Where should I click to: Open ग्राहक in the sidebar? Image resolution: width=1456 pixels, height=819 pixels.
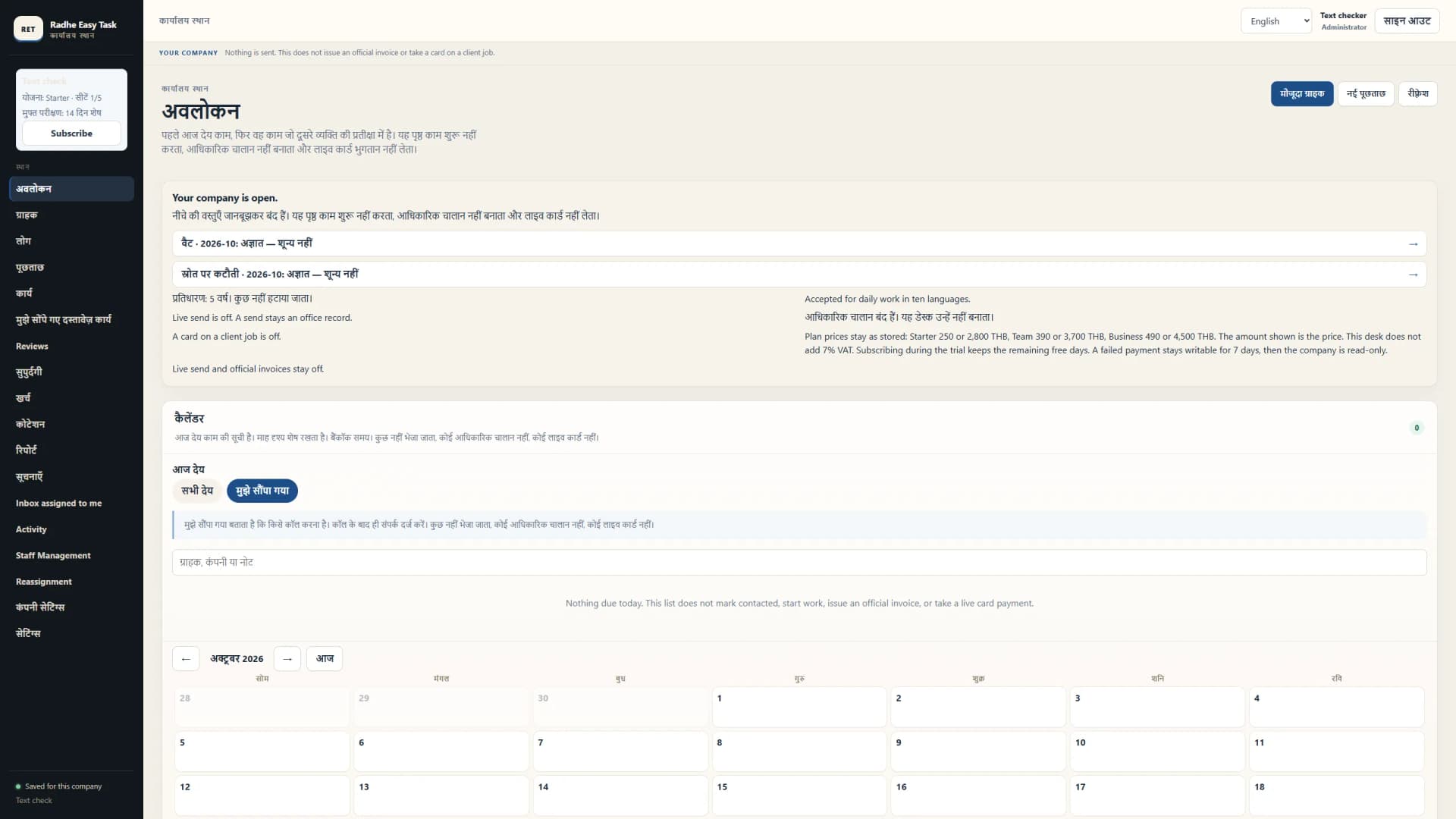point(71,215)
